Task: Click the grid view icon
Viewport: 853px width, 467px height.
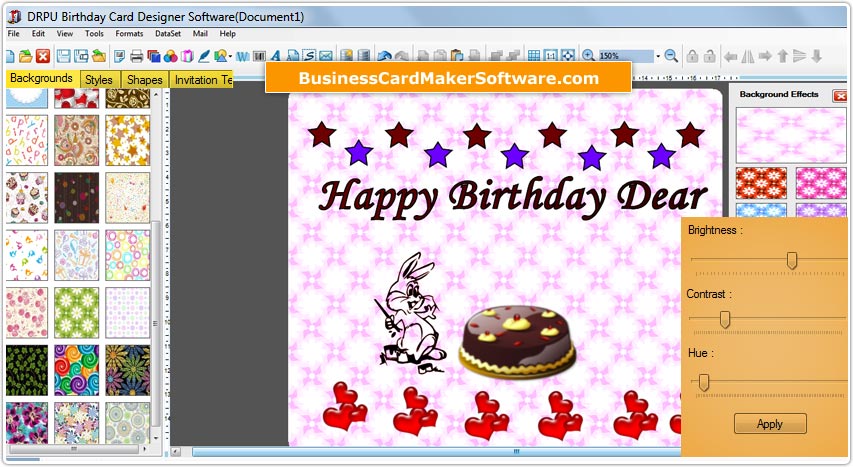Action: coord(534,56)
